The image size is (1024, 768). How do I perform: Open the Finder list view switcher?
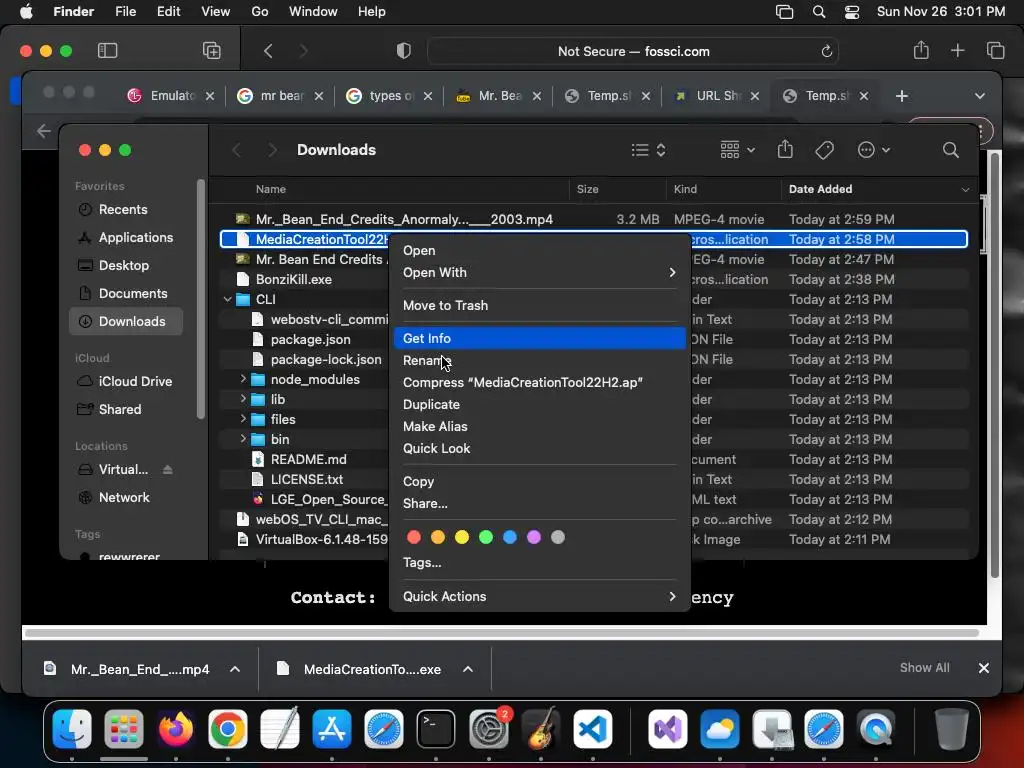pyautogui.click(x=648, y=150)
